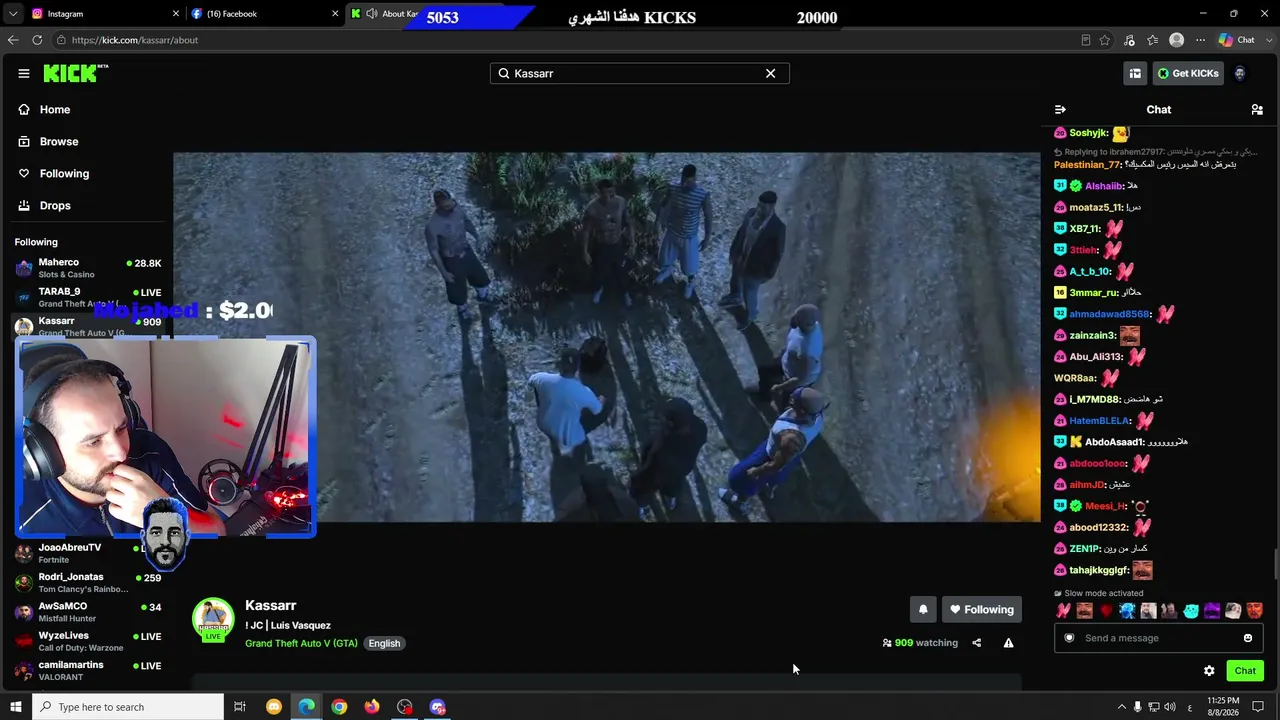The width and height of the screenshot is (1280, 720).
Task: Click the Windows taskbar search box
Action: [128, 707]
